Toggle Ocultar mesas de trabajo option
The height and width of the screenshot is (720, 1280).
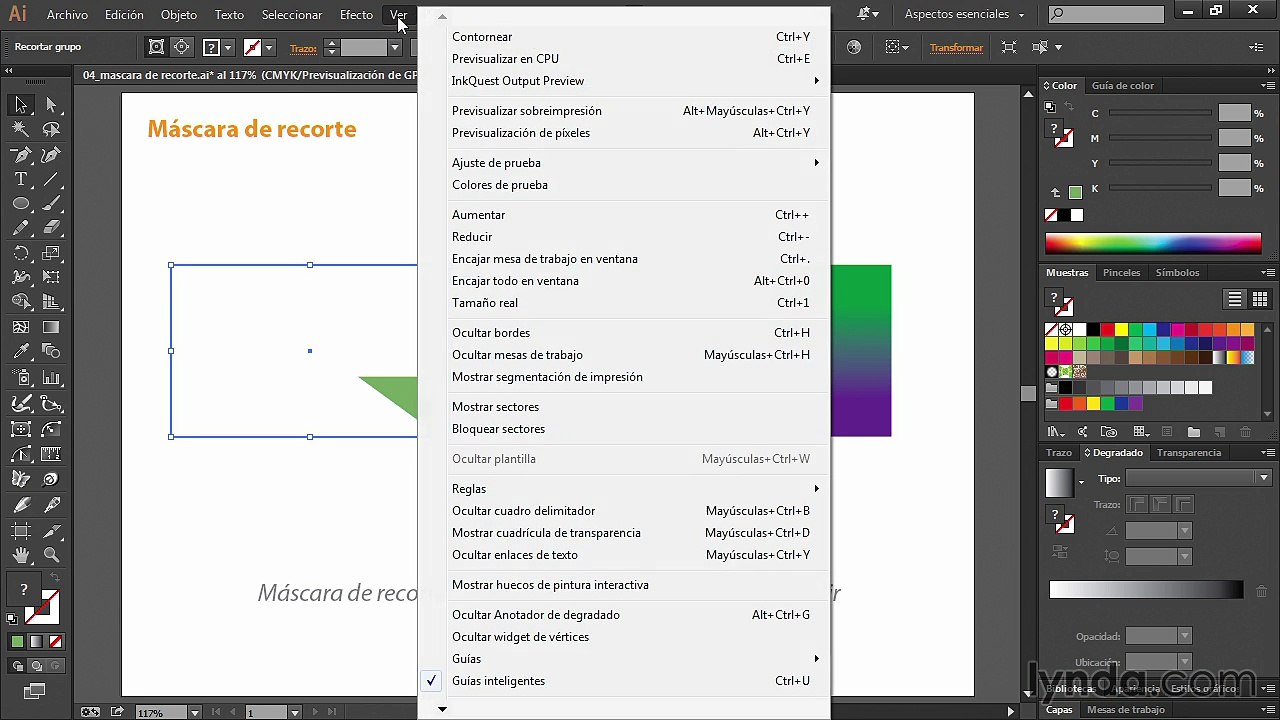point(623,355)
